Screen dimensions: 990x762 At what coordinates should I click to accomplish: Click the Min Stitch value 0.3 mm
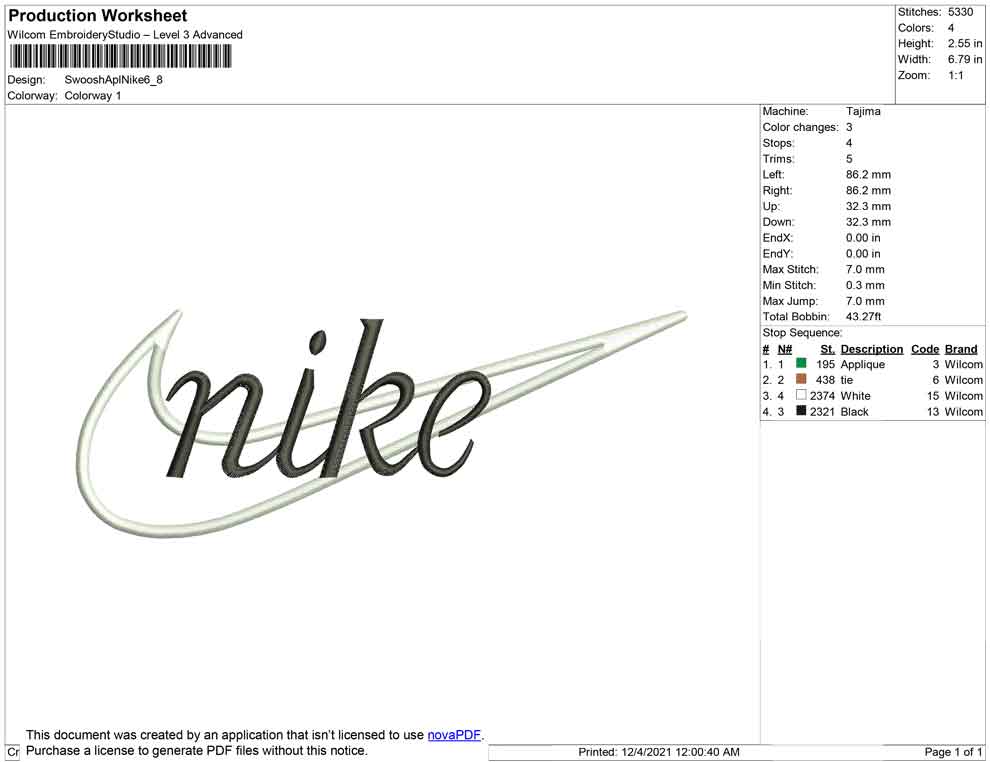(x=865, y=285)
